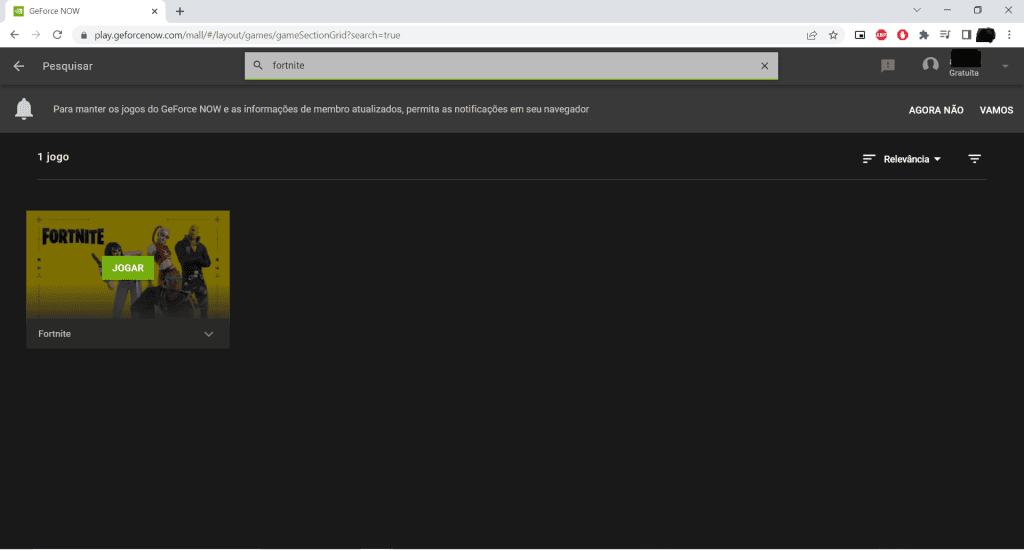Viewport: 1024px width, 550px height.
Task: Open a new browser tab
Action: coord(180,11)
